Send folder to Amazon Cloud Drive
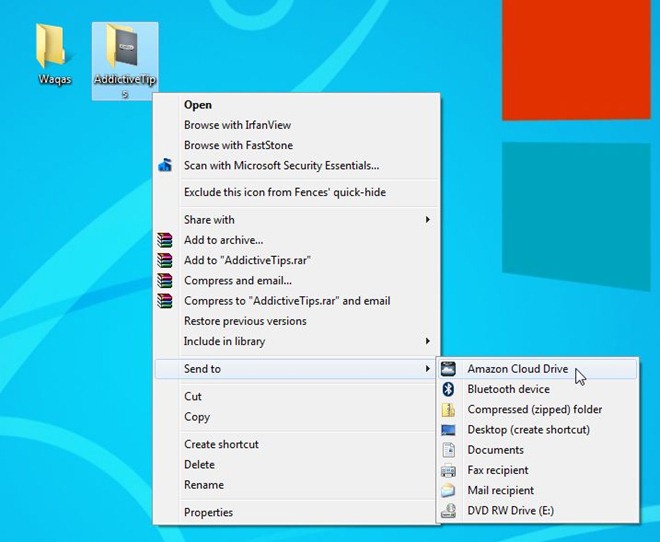660x542 pixels. pos(538,369)
